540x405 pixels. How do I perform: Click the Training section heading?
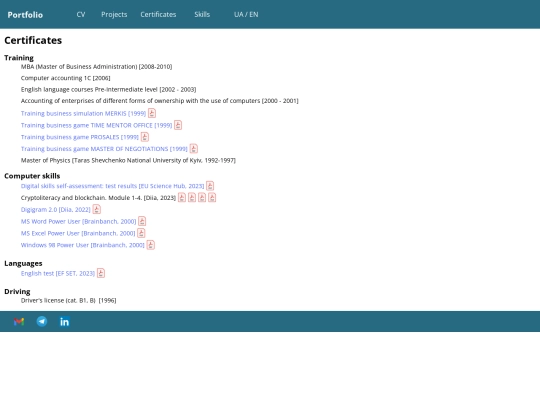tap(19, 58)
